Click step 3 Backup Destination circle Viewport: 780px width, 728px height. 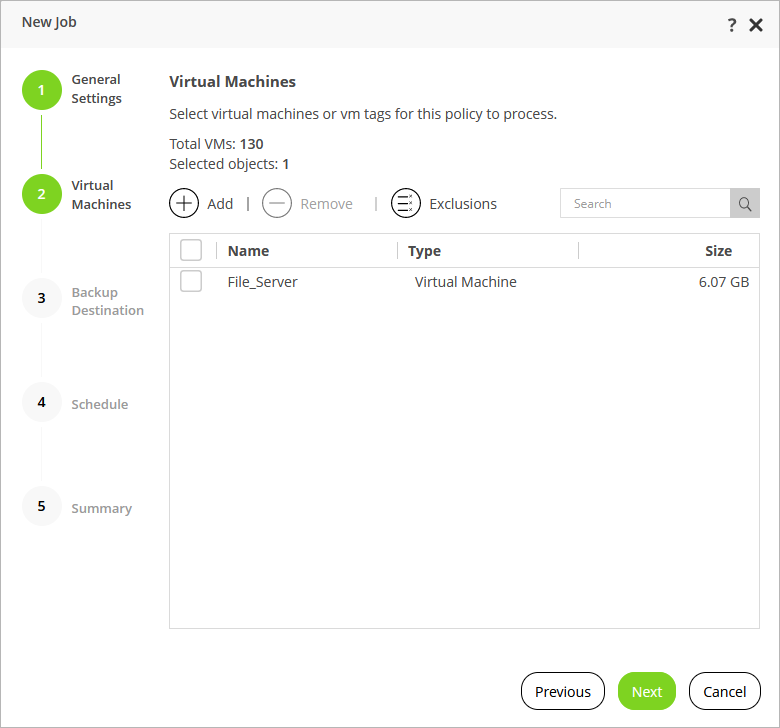(x=41, y=298)
